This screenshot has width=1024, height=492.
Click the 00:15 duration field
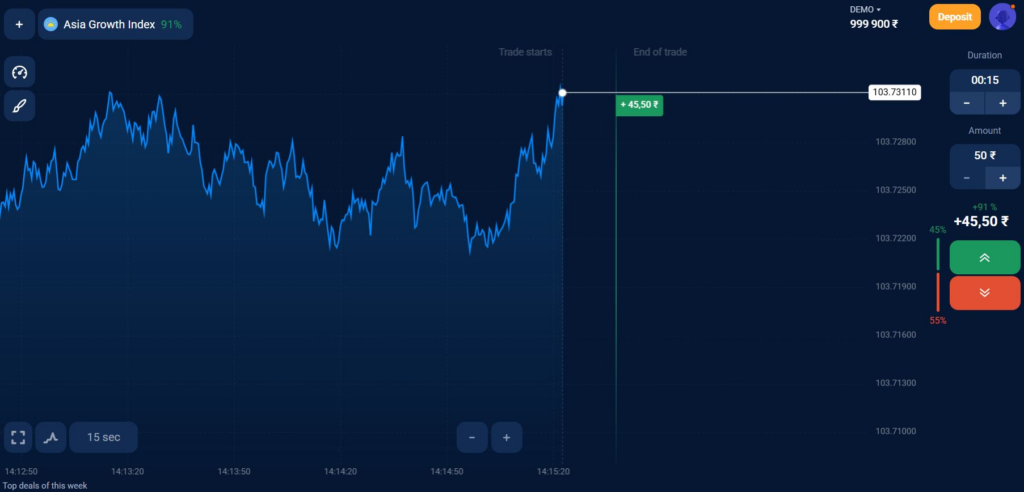click(985, 81)
